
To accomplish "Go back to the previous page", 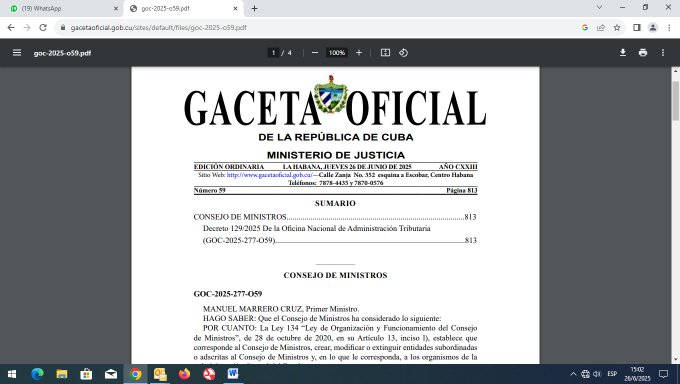I will point(11,27).
